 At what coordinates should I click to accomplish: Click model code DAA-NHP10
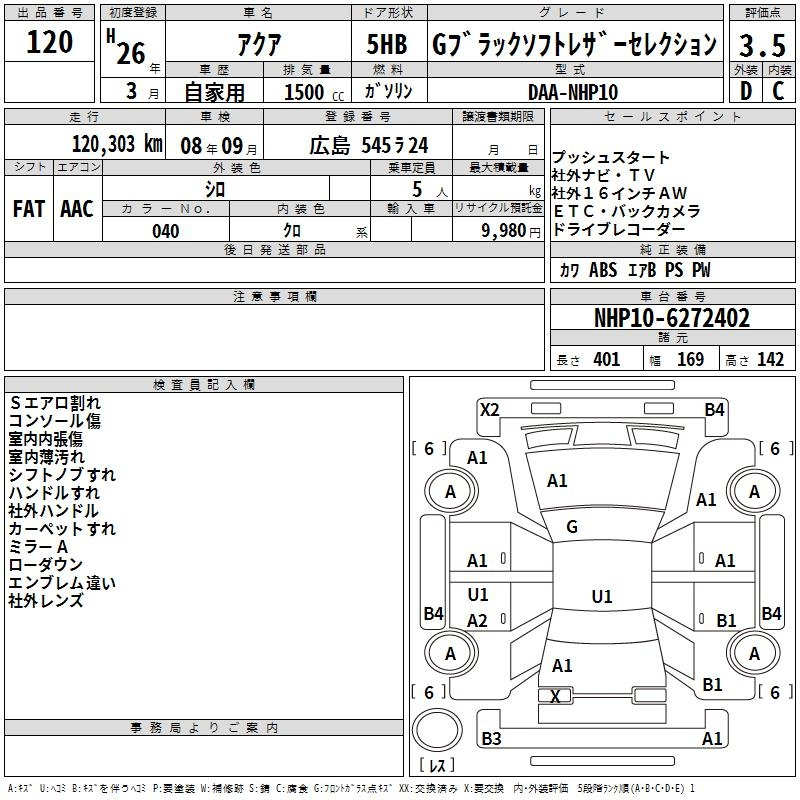click(573, 92)
